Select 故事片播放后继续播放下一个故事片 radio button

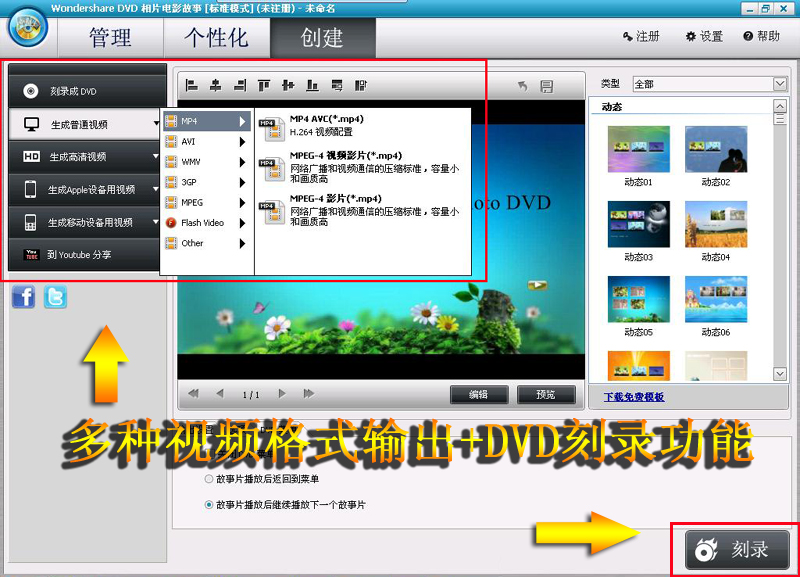(x=209, y=505)
